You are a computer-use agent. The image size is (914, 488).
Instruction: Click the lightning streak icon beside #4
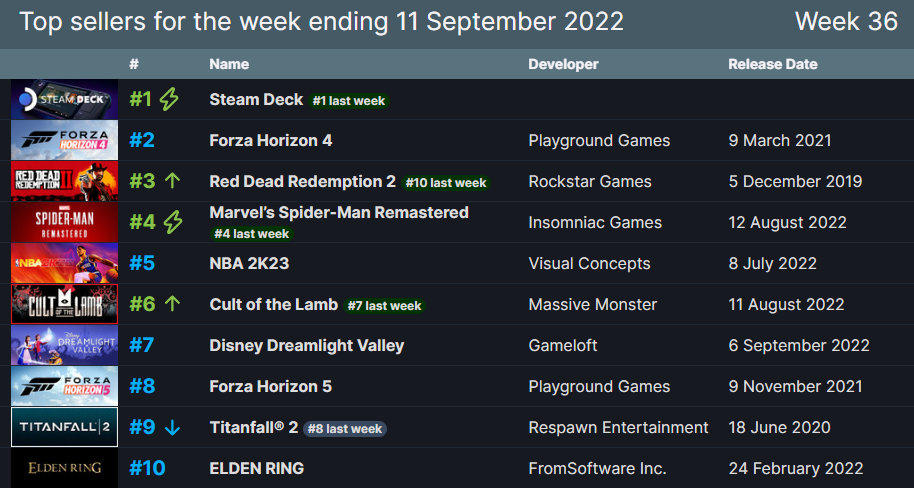(173, 222)
